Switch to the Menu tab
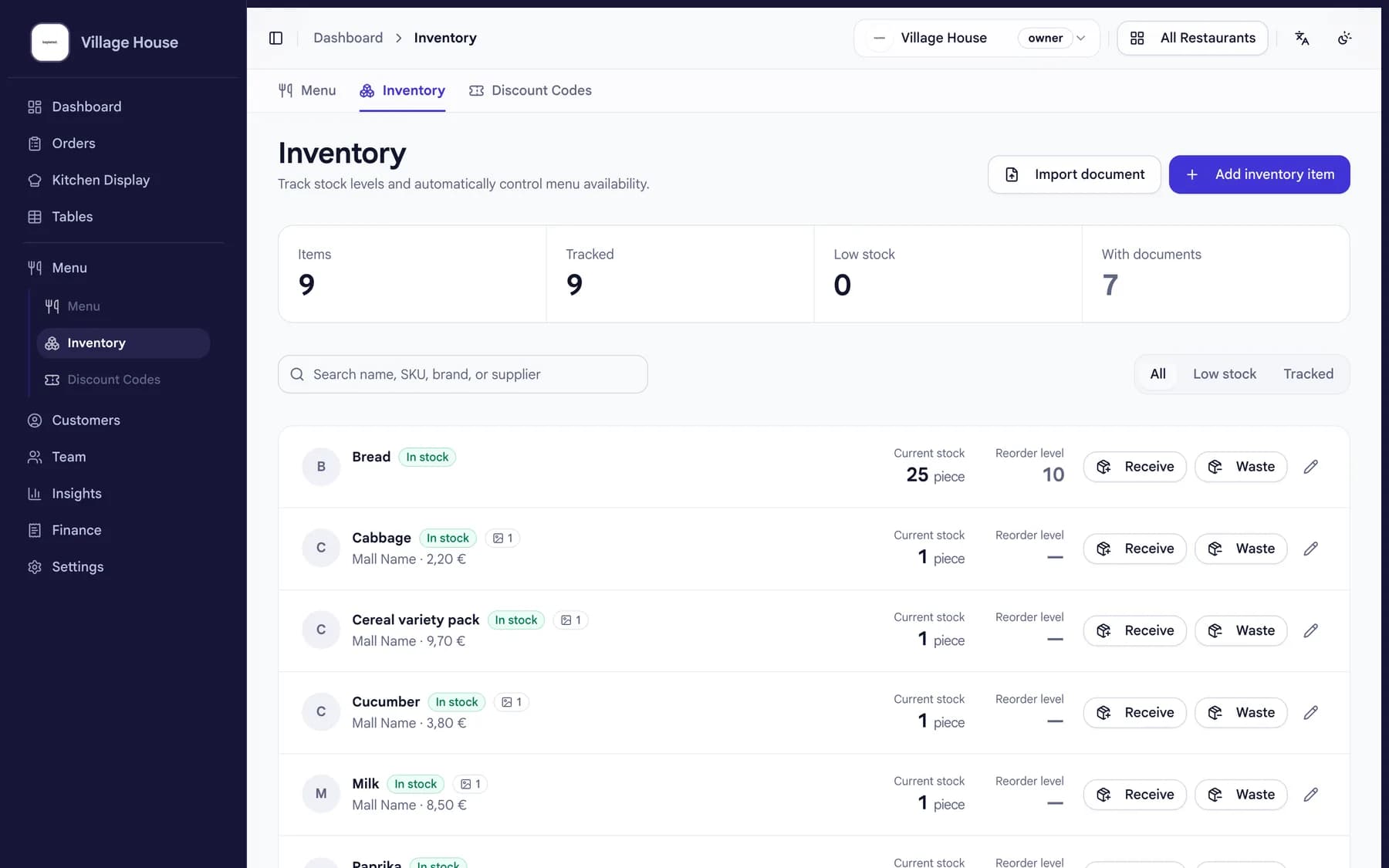The width and height of the screenshot is (1389, 868). coord(307,90)
